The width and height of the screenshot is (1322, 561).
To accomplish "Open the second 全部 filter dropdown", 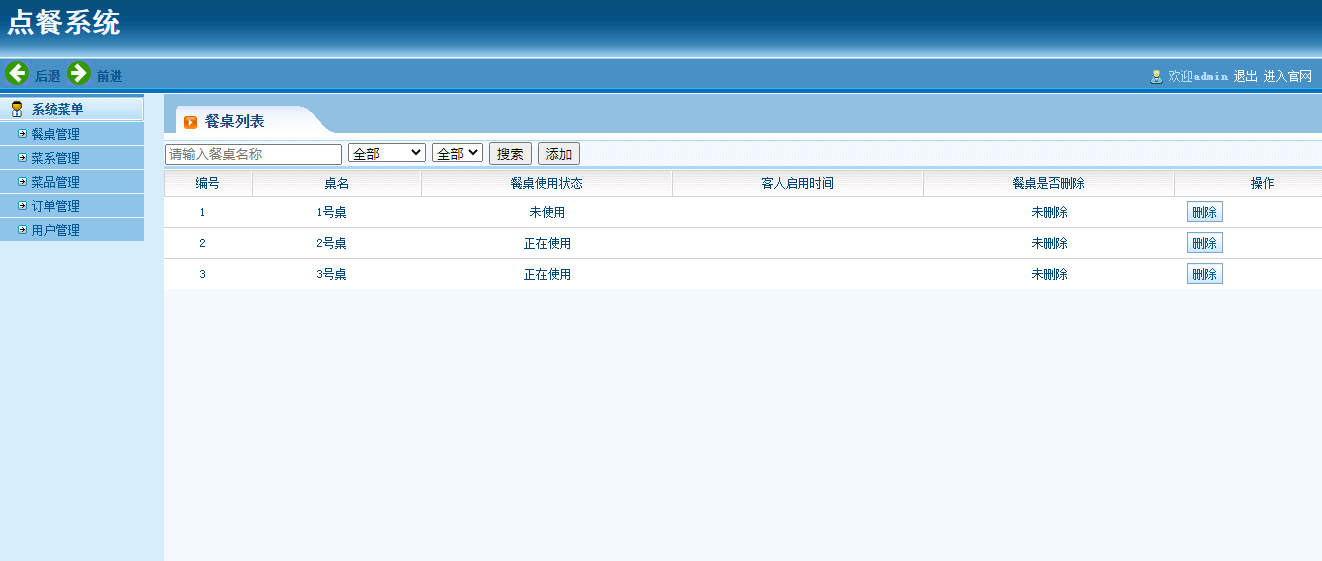I will coord(457,153).
